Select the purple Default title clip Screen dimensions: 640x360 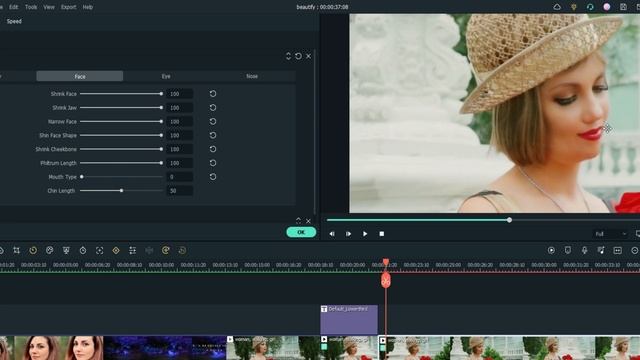pyautogui.click(x=349, y=320)
